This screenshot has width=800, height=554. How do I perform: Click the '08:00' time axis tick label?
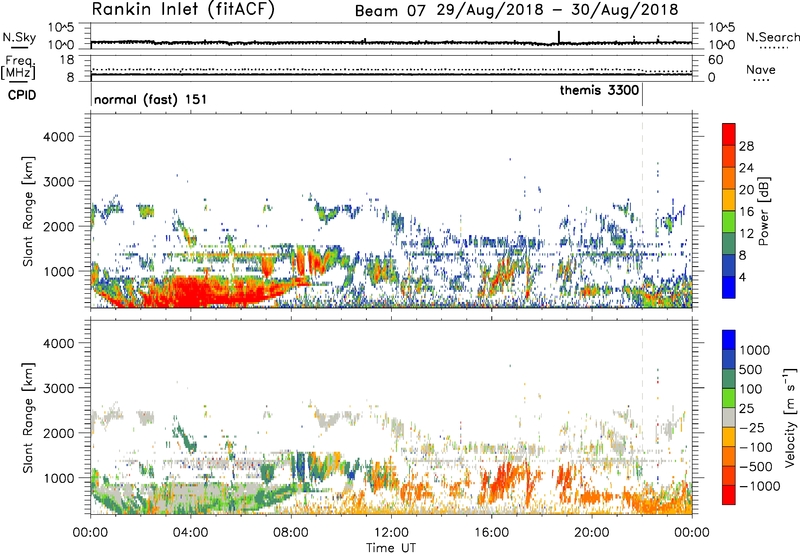tap(291, 533)
